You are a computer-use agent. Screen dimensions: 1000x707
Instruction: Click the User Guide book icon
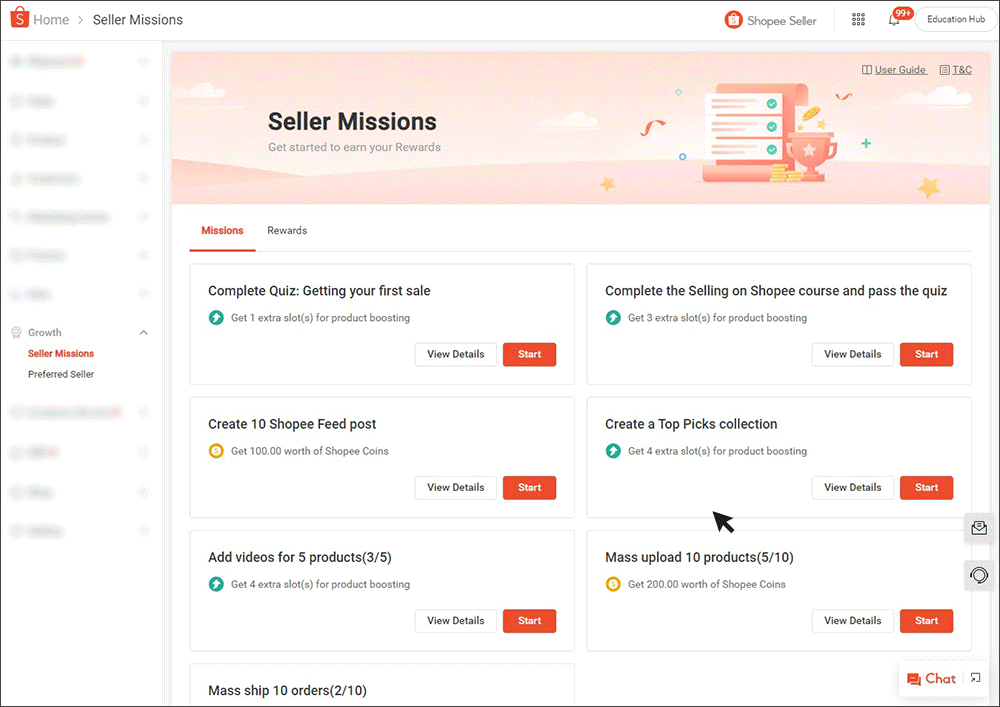(867, 69)
